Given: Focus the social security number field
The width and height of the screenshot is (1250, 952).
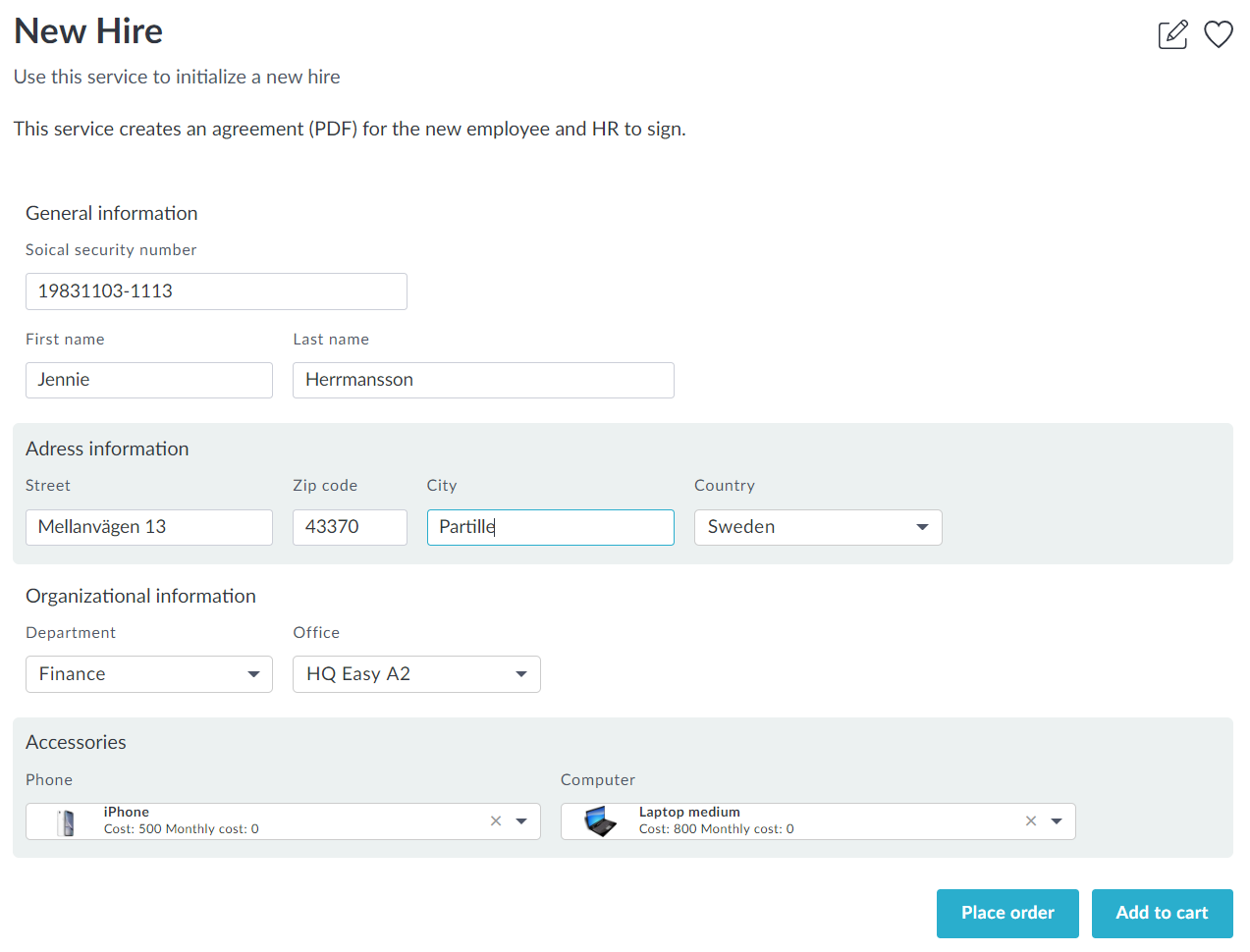Looking at the screenshot, I should tap(216, 291).
